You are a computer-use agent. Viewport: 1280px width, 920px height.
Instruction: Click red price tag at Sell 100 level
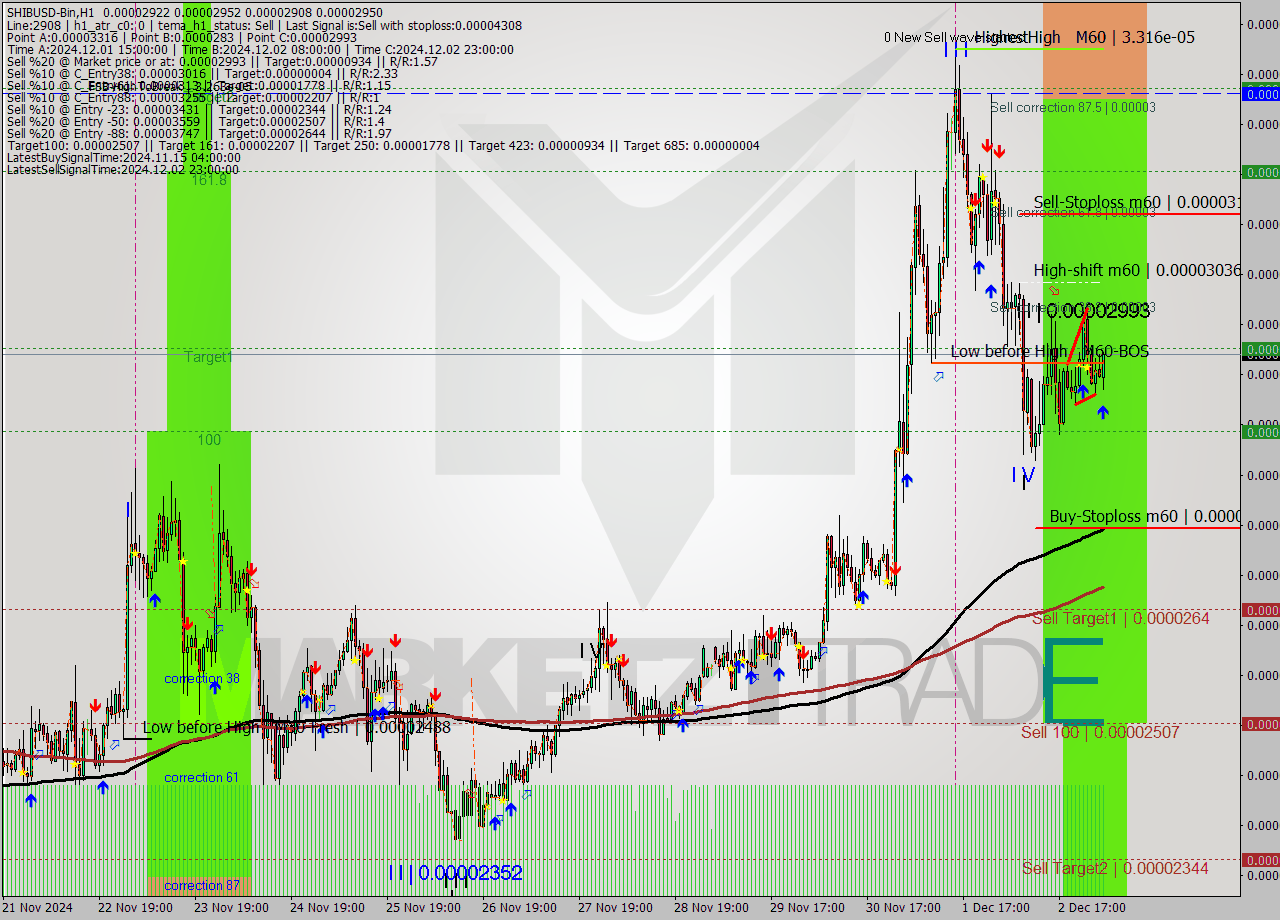click(x=1260, y=724)
